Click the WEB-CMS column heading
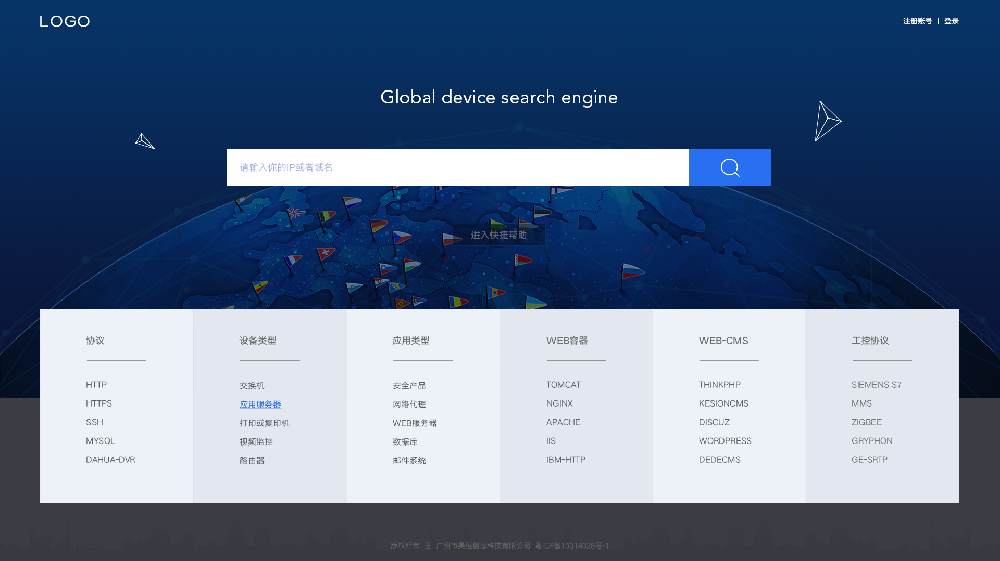The image size is (1000, 561). click(724, 340)
